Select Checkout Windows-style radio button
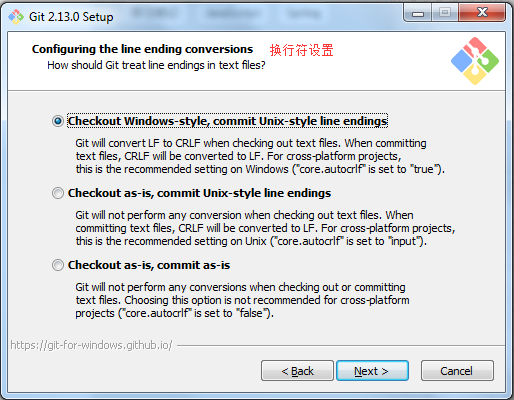The width and height of the screenshot is (514, 400). tap(58, 121)
